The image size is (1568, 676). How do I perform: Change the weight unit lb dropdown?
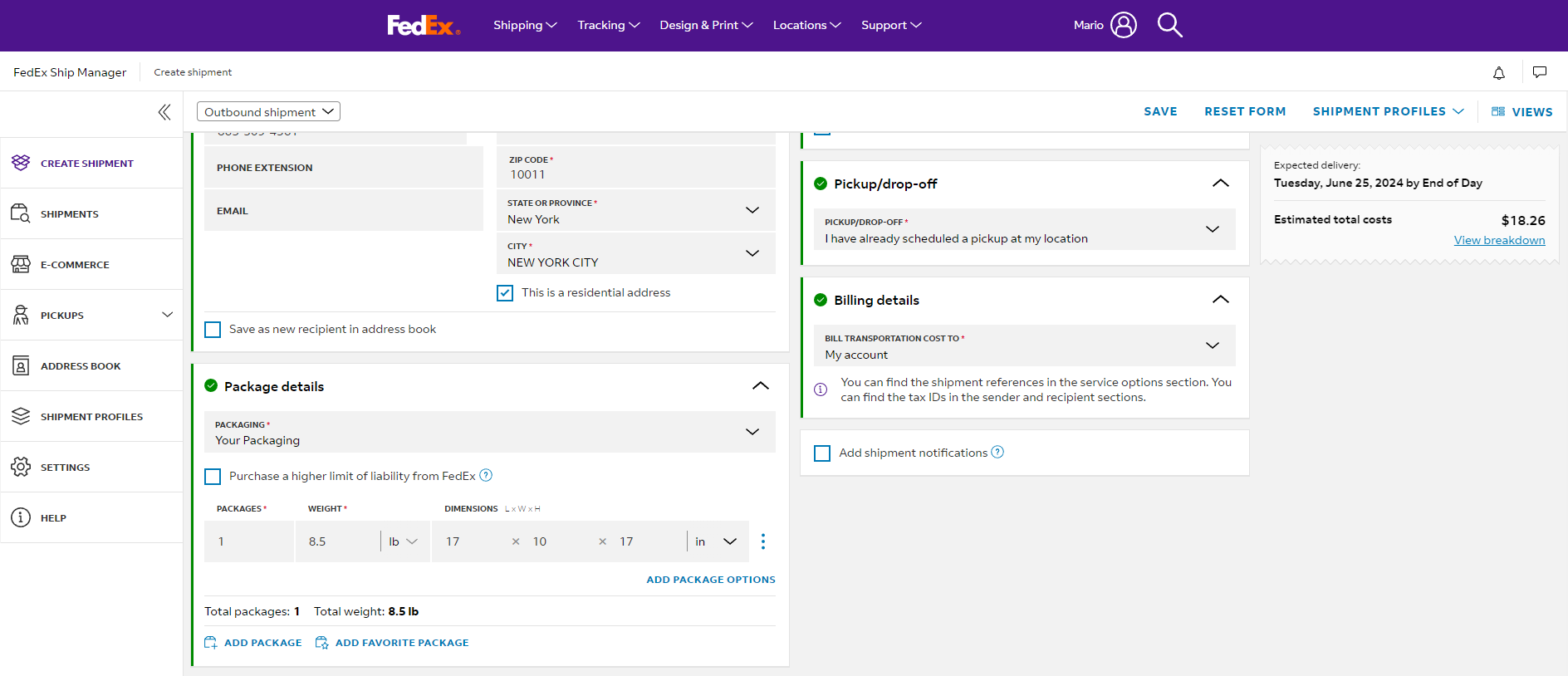tap(404, 541)
